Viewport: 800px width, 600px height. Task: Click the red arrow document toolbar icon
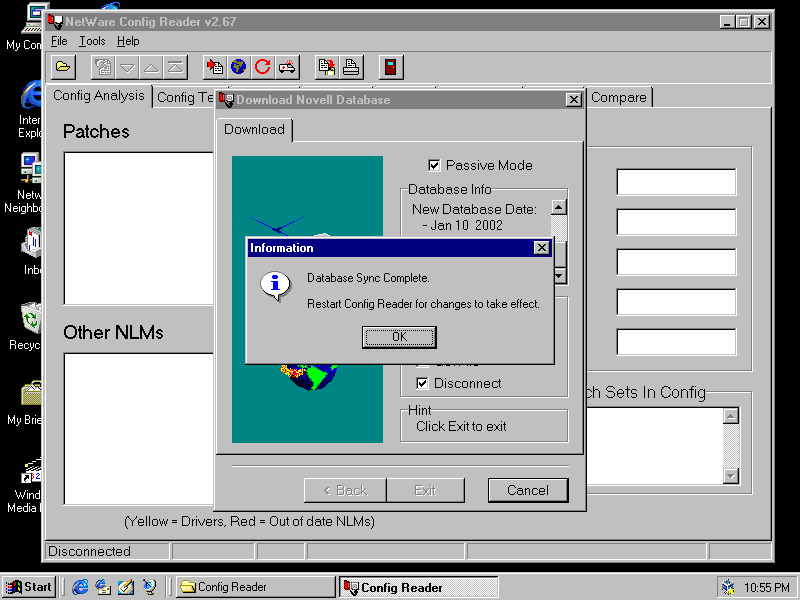coord(215,67)
